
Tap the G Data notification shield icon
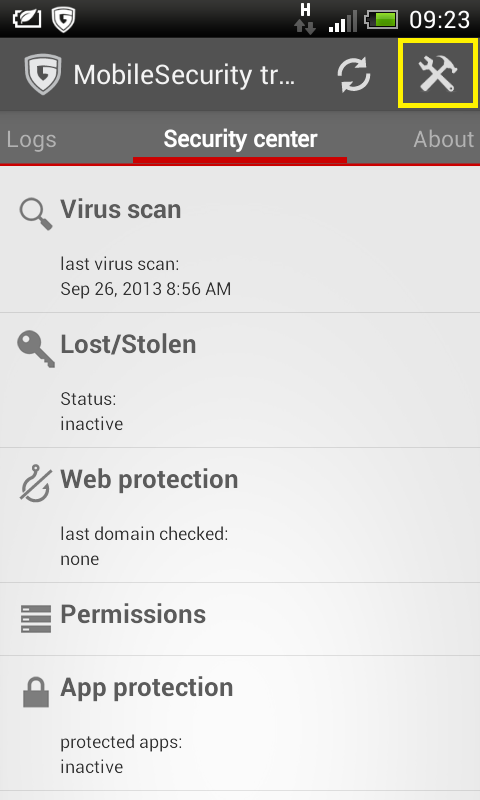click(63, 20)
